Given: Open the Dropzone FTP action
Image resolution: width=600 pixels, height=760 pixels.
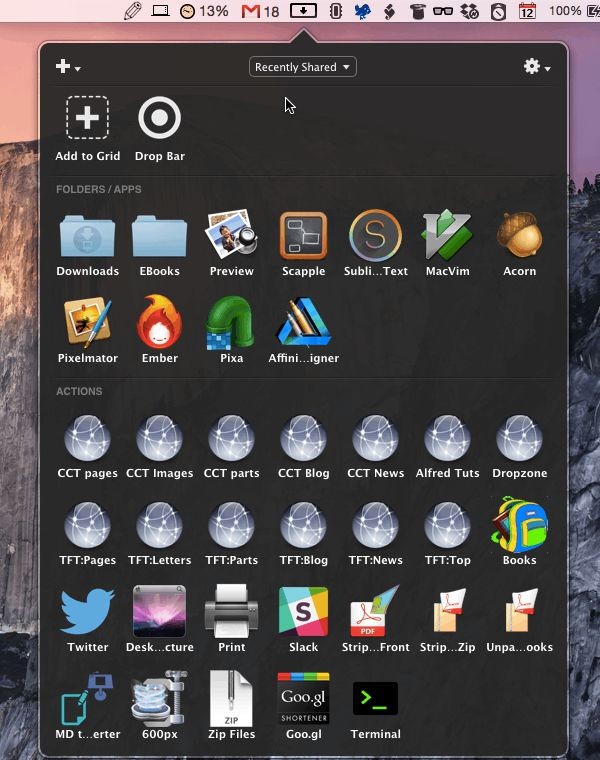Looking at the screenshot, I should (520, 438).
